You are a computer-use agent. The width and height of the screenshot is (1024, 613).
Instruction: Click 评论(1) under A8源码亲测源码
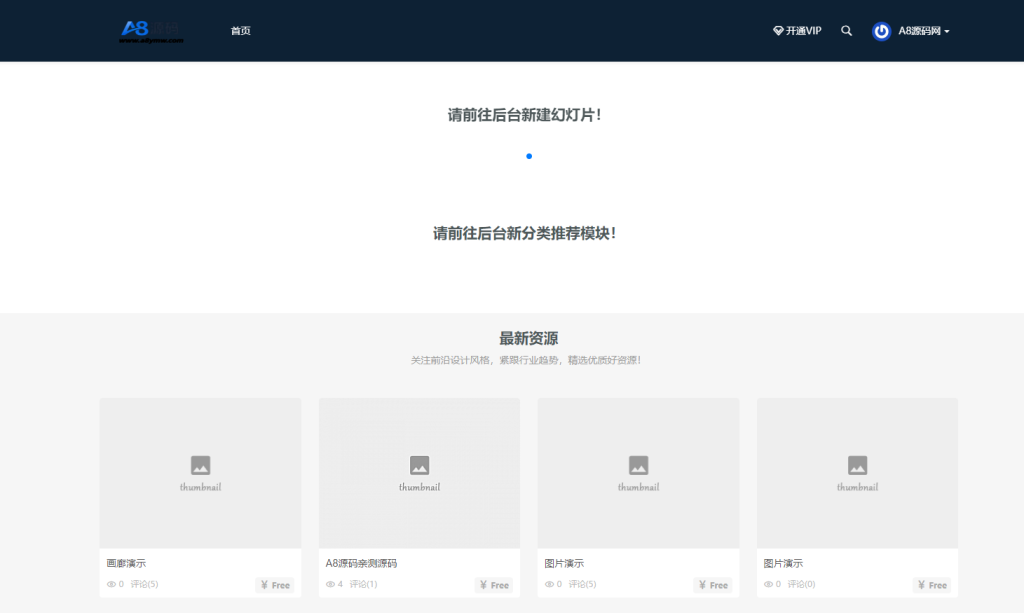coord(361,584)
